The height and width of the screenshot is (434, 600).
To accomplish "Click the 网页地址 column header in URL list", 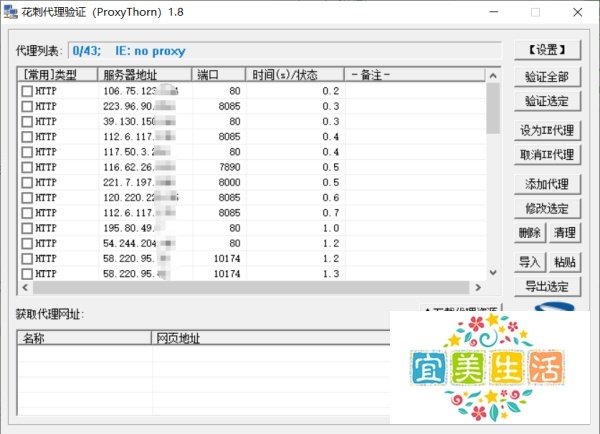I will click(271, 338).
